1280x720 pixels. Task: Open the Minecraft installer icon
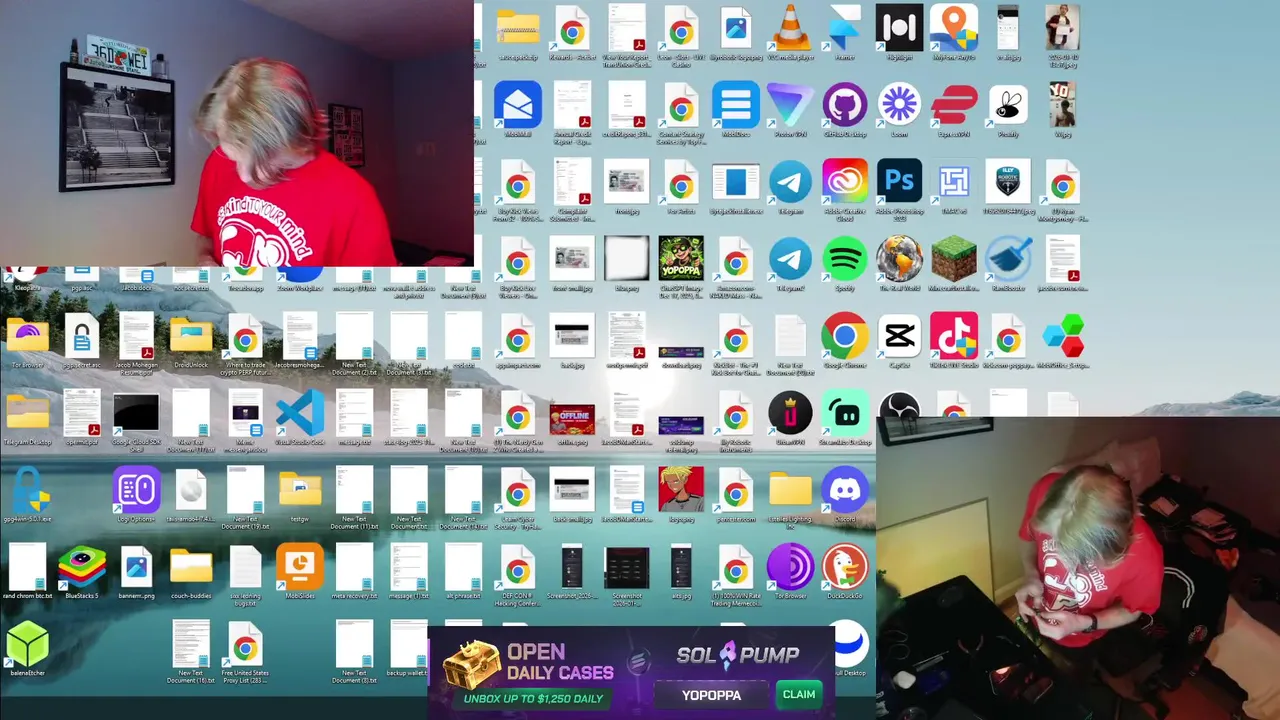[x=954, y=260]
